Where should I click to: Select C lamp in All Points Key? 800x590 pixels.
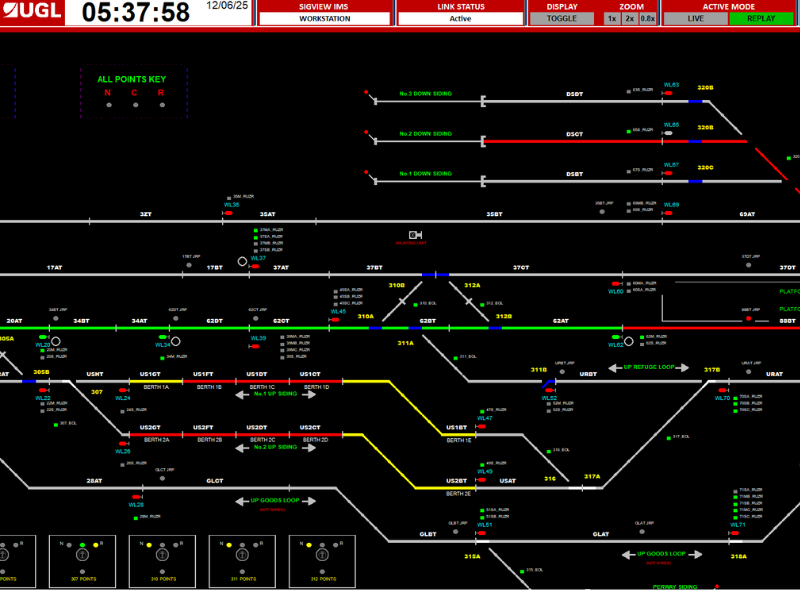pos(135,105)
